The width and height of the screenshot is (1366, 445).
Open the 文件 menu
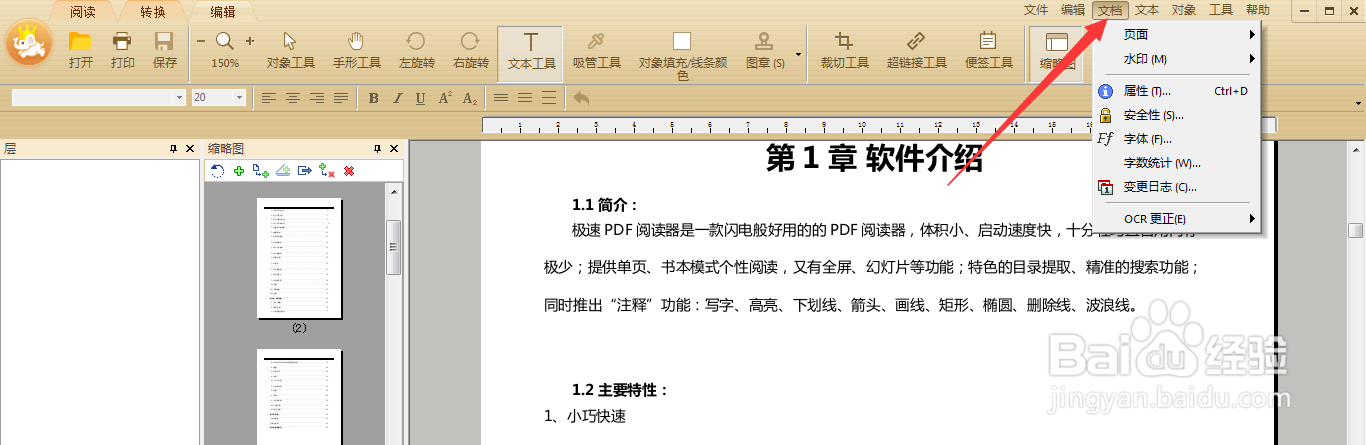(1036, 10)
